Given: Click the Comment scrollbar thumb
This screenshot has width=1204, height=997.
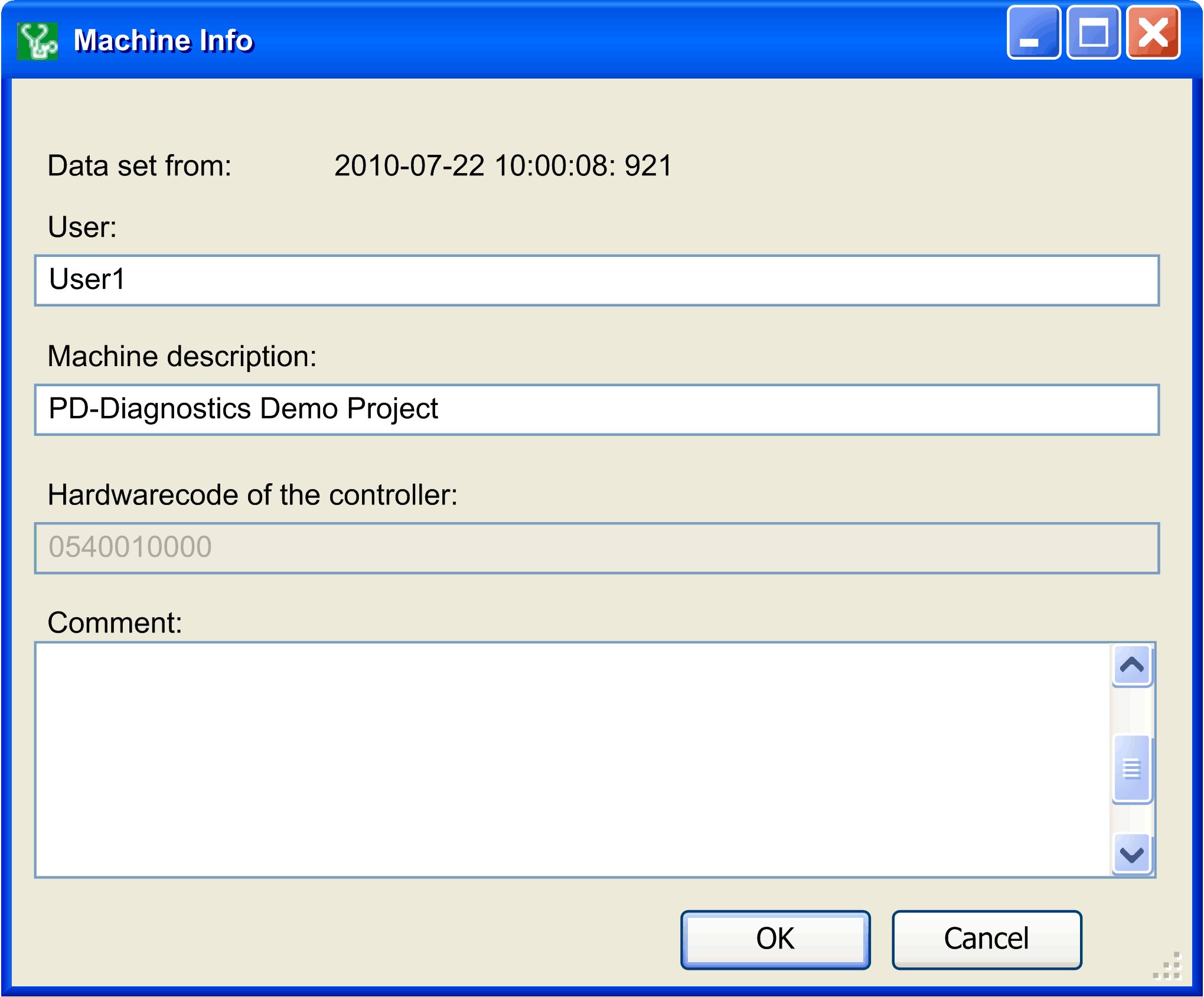Looking at the screenshot, I should point(1131,768).
